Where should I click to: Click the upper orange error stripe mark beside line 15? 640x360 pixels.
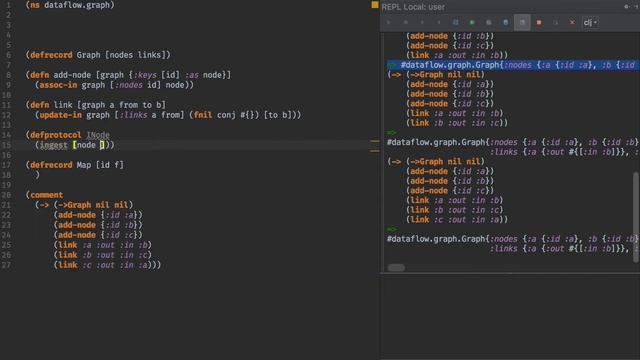click(x=375, y=141)
